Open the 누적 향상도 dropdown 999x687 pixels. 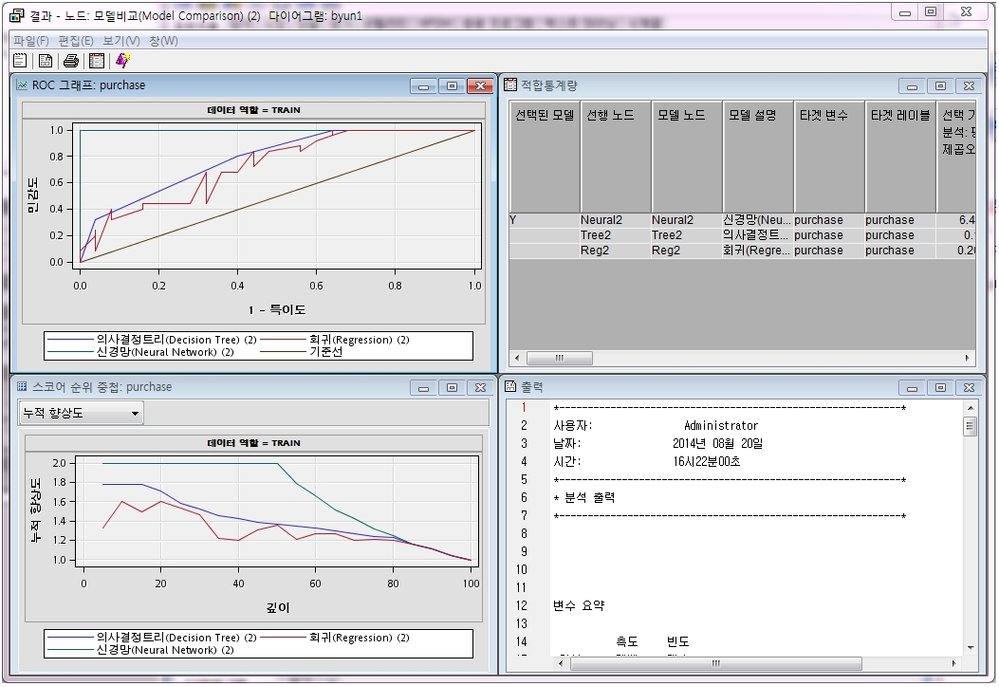80,413
